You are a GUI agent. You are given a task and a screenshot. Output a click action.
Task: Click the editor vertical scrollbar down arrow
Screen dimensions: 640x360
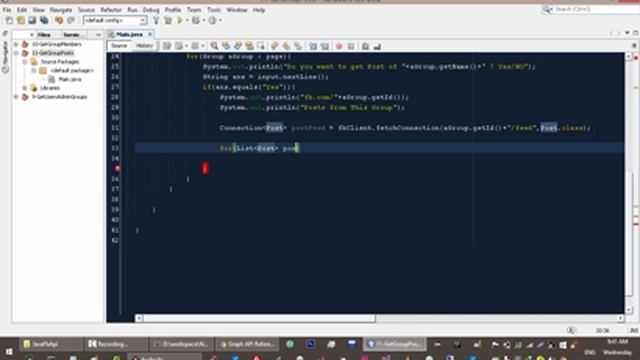tap(629, 309)
